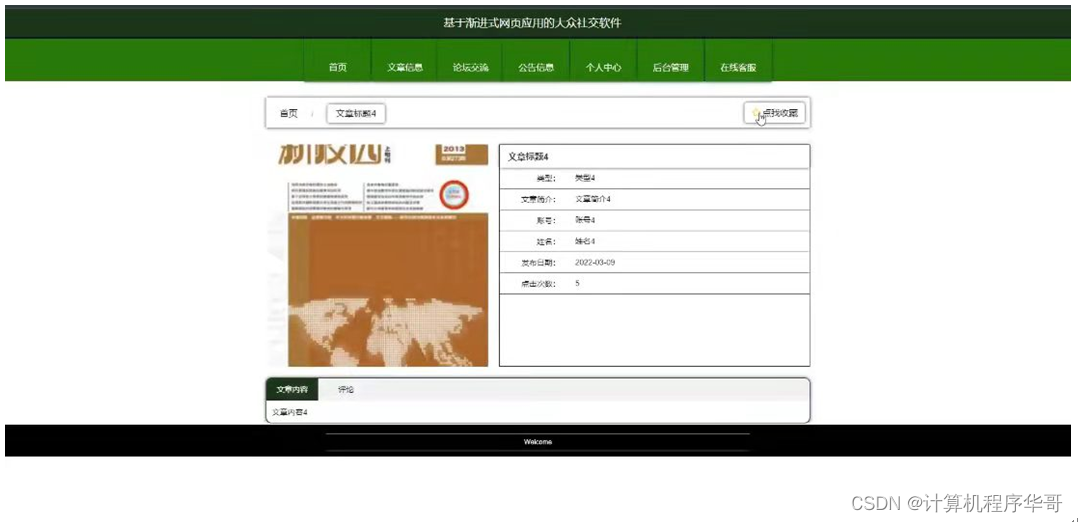Open the 个人中心 navigation item
The height and width of the screenshot is (522, 1078).
tap(604, 67)
